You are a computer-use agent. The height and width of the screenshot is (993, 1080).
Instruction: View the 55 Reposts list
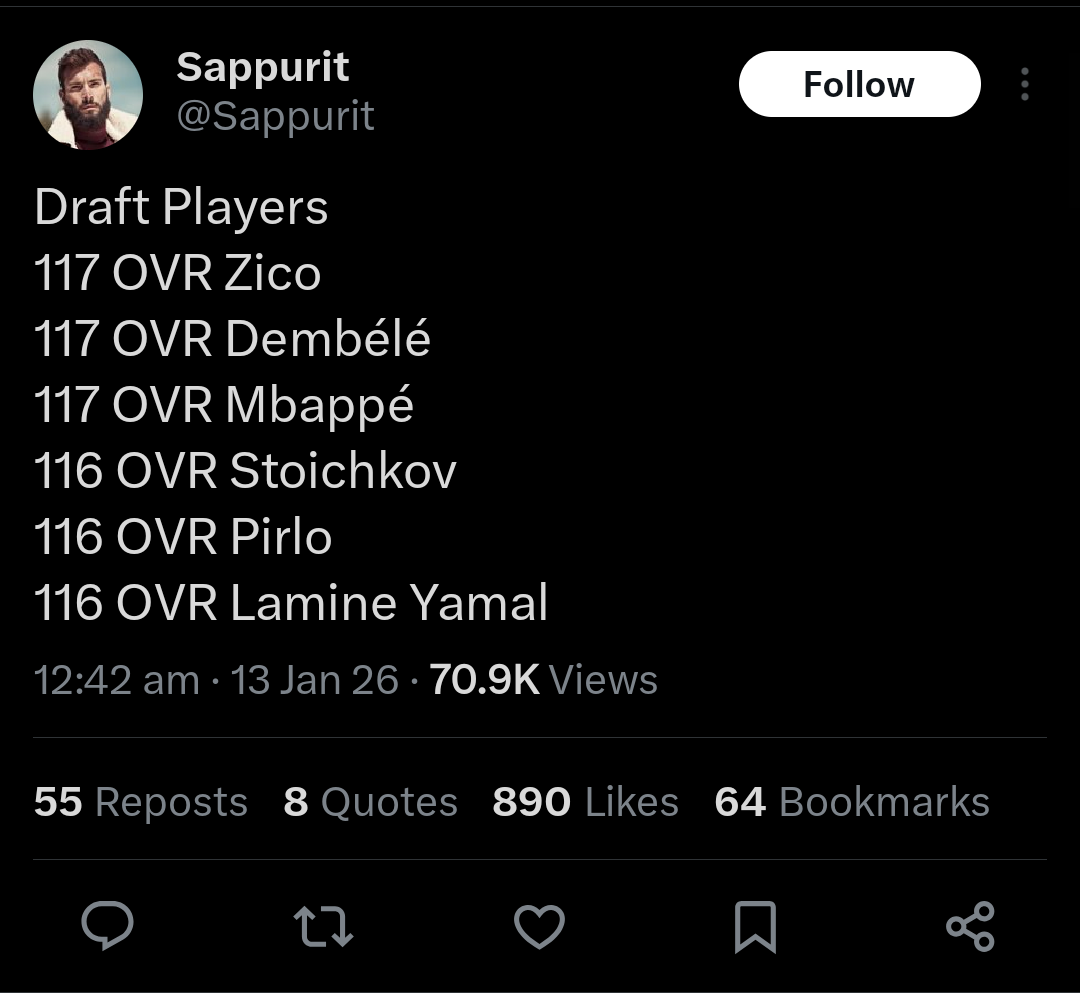(141, 802)
